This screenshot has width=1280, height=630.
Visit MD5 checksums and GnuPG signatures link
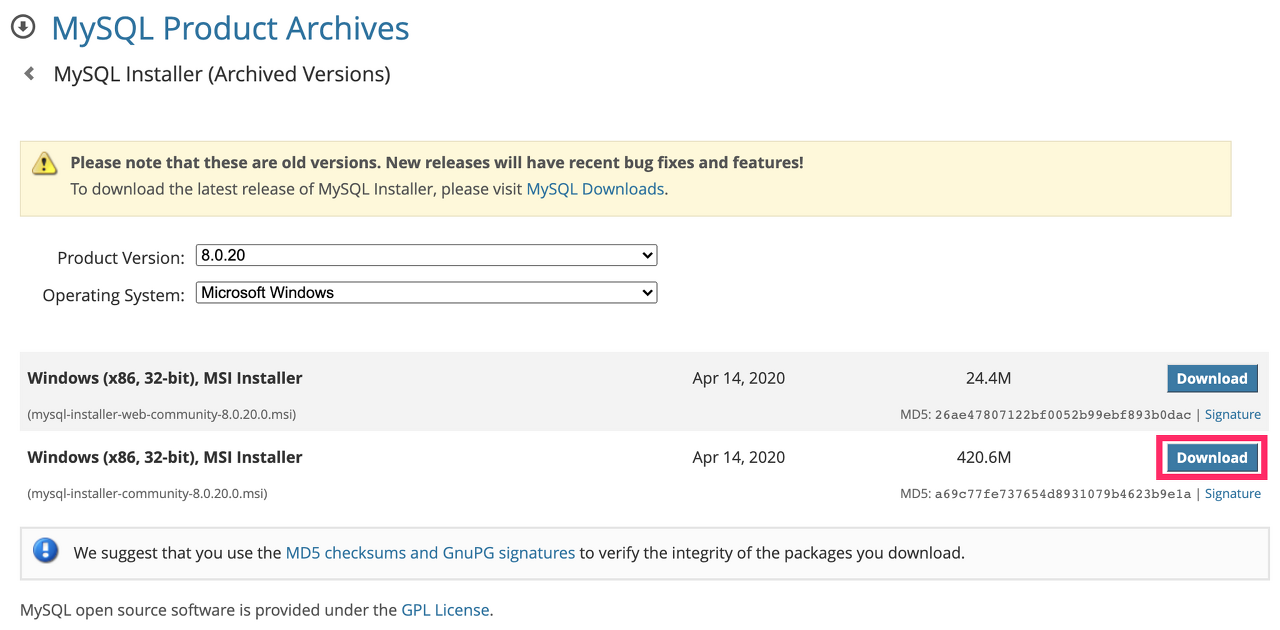pos(430,552)
